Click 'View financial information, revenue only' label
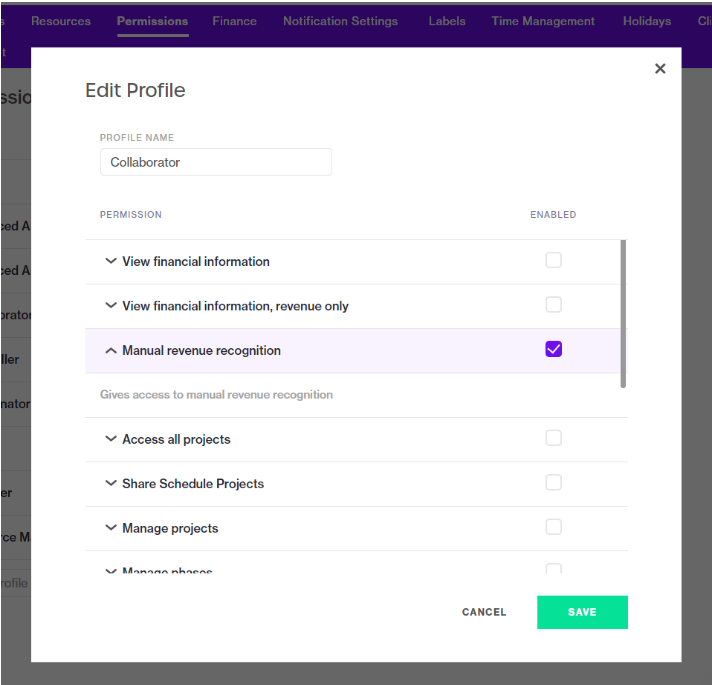The height and width of the screenshot is (685, 712). (x=235, y=306)
